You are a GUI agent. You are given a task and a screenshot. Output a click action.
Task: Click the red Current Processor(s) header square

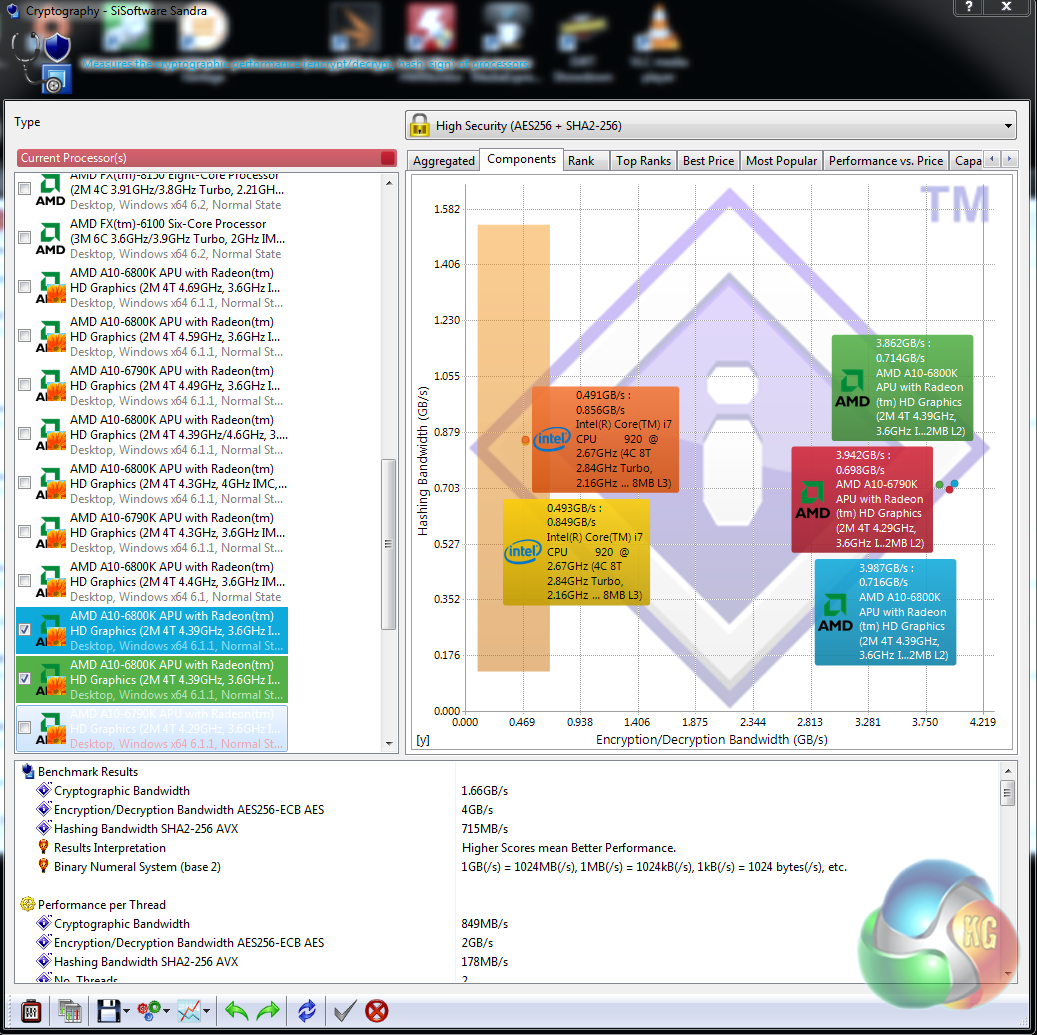click(x=388, y=158)
